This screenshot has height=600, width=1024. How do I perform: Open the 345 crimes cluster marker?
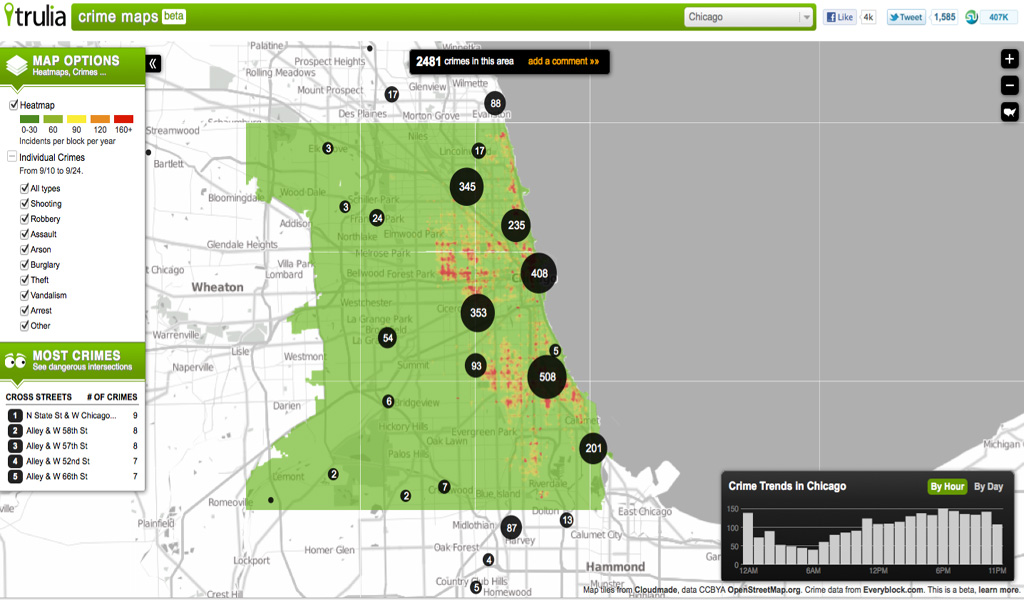point(466,187)
